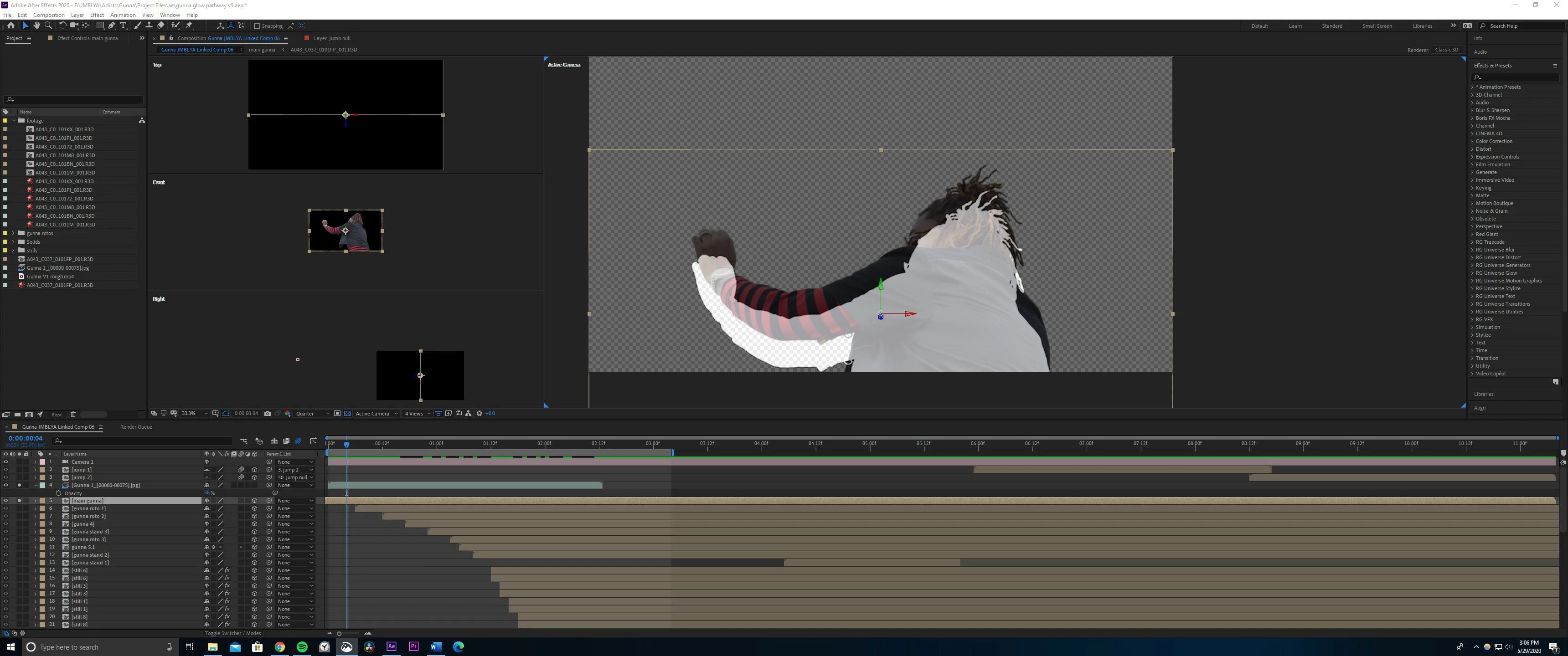Toggle the transparency grid button
1568x656 pixels.
coord(347,414)
